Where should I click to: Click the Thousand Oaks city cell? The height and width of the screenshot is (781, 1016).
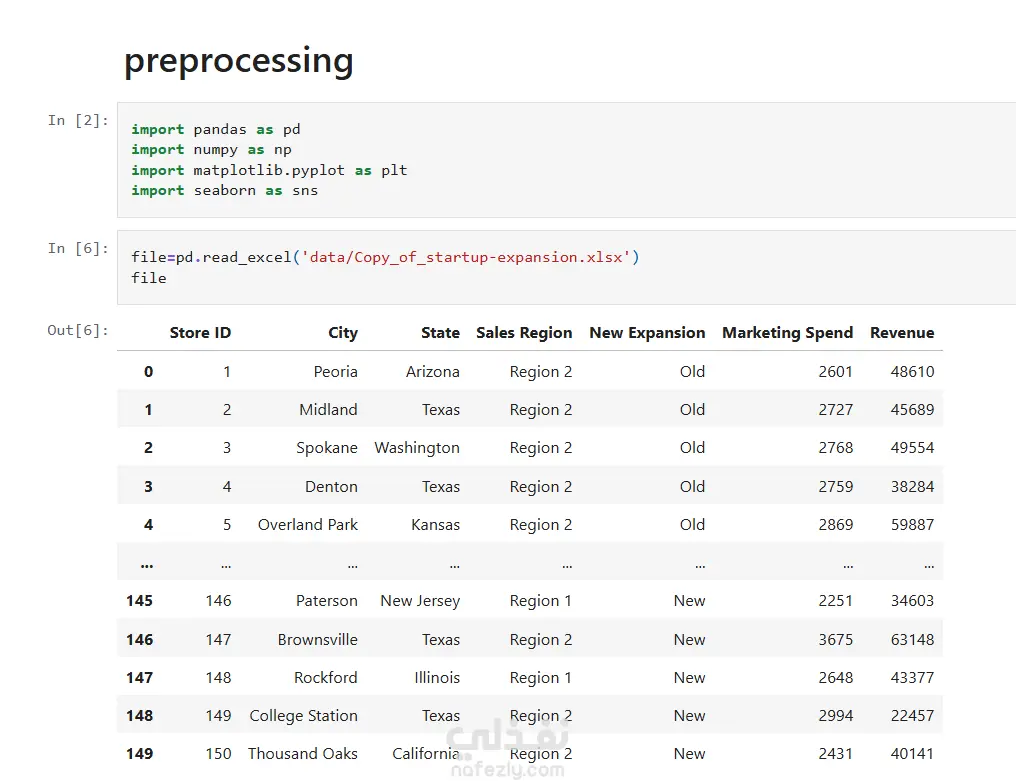tap(303, 754)
